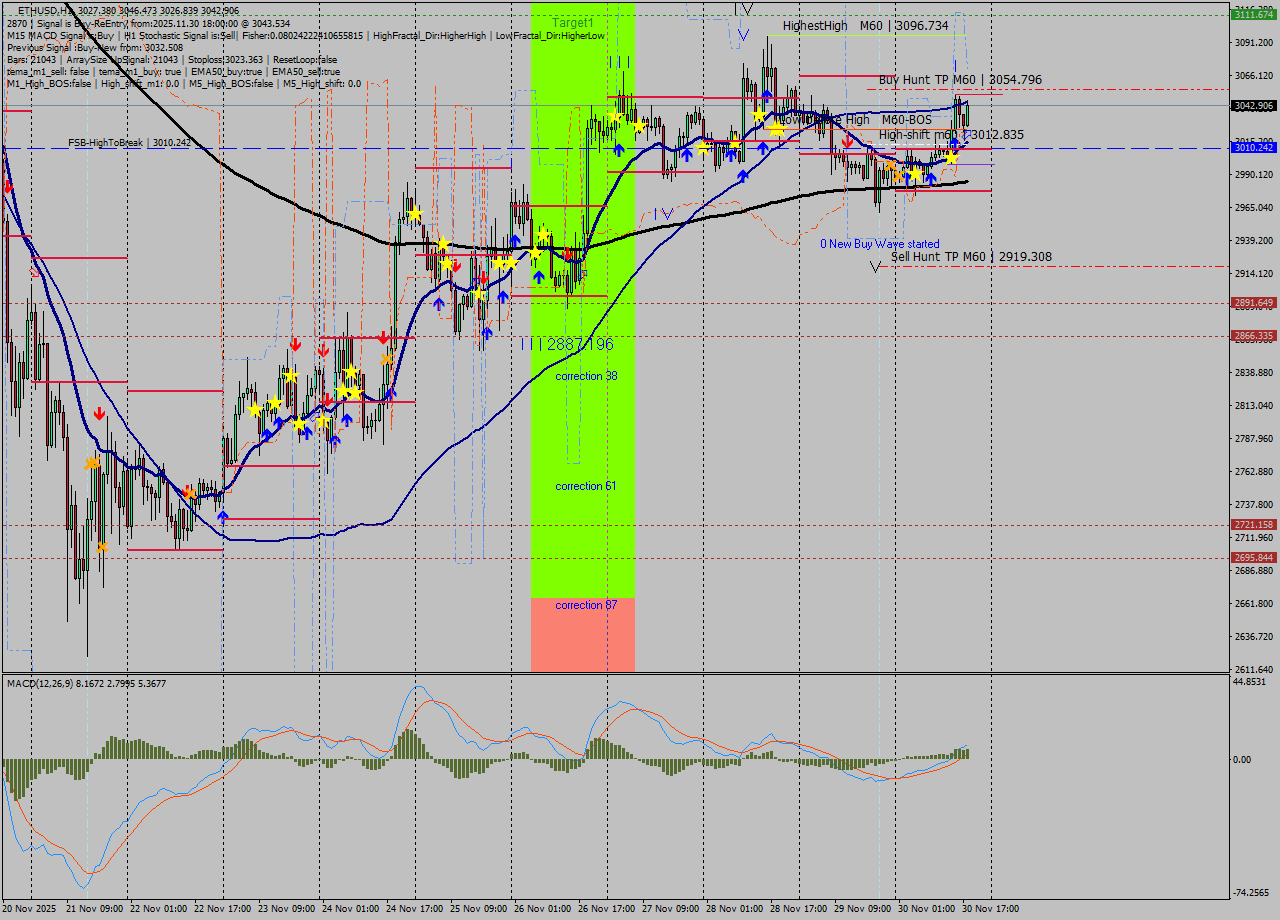Select the lowest orange X marker
Screen dimensions: 1280x920
click(x=102, y=547)
